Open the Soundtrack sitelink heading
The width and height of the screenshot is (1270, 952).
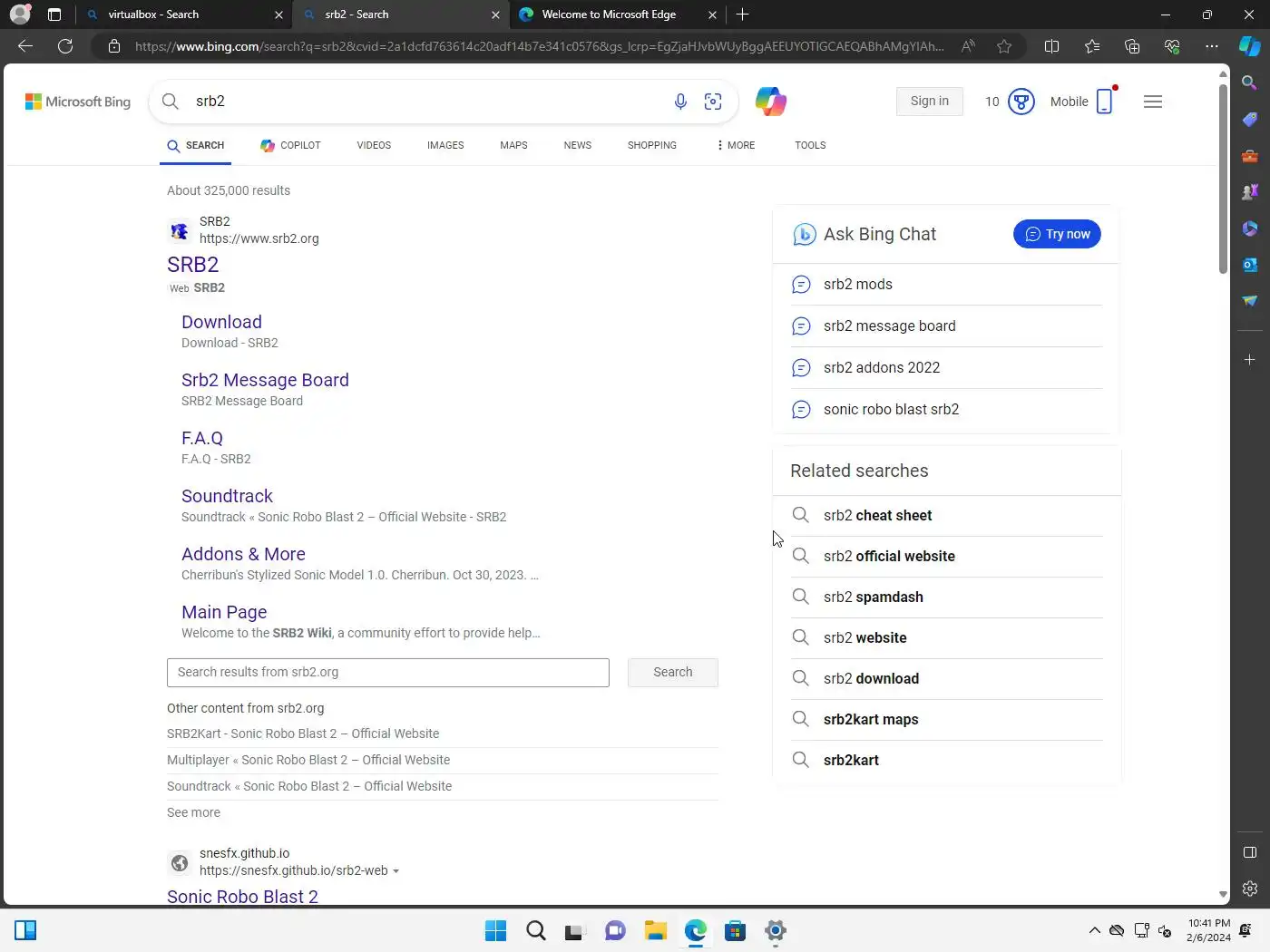tap(227, 496)
